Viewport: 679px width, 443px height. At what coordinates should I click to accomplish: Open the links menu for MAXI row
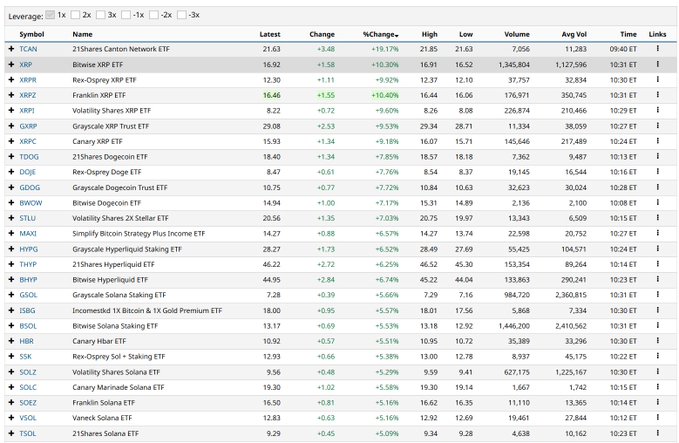(x=657, y=233)
